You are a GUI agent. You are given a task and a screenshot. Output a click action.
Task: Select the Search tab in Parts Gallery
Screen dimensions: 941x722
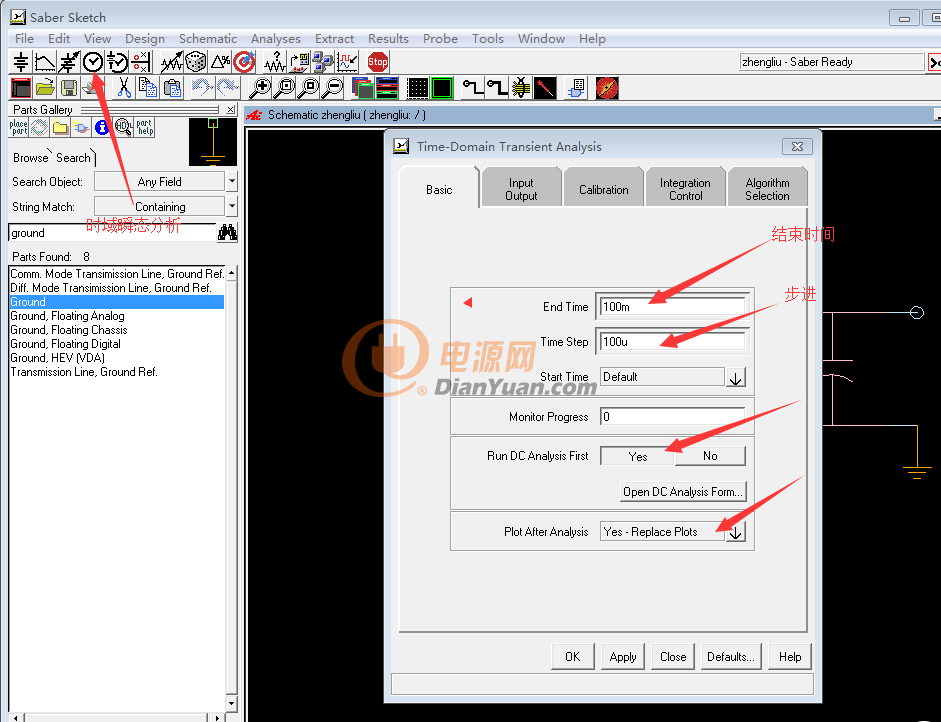coord(73,158)
